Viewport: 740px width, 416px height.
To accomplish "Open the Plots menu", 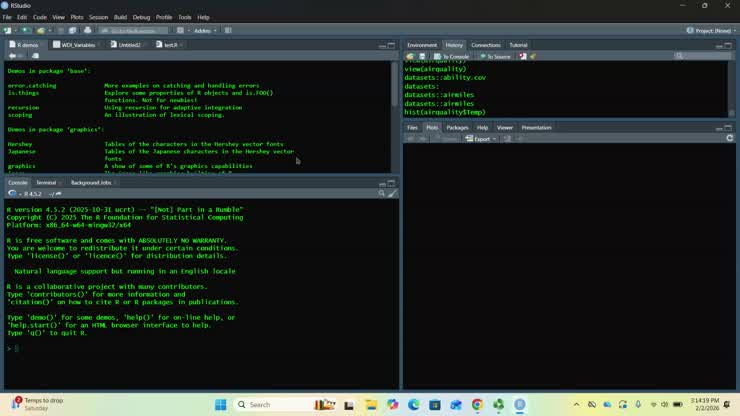I will coord(77,17).
